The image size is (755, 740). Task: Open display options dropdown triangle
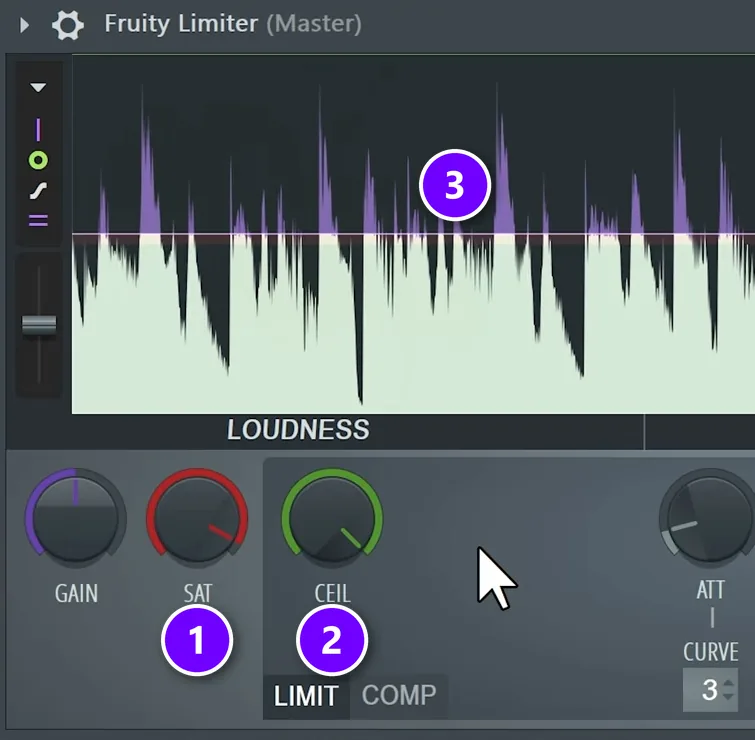(38, 87)
